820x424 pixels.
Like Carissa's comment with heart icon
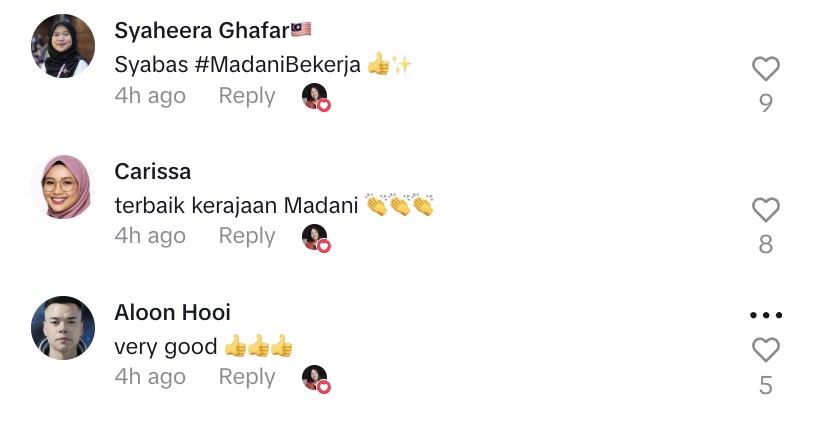coord(766,210)
